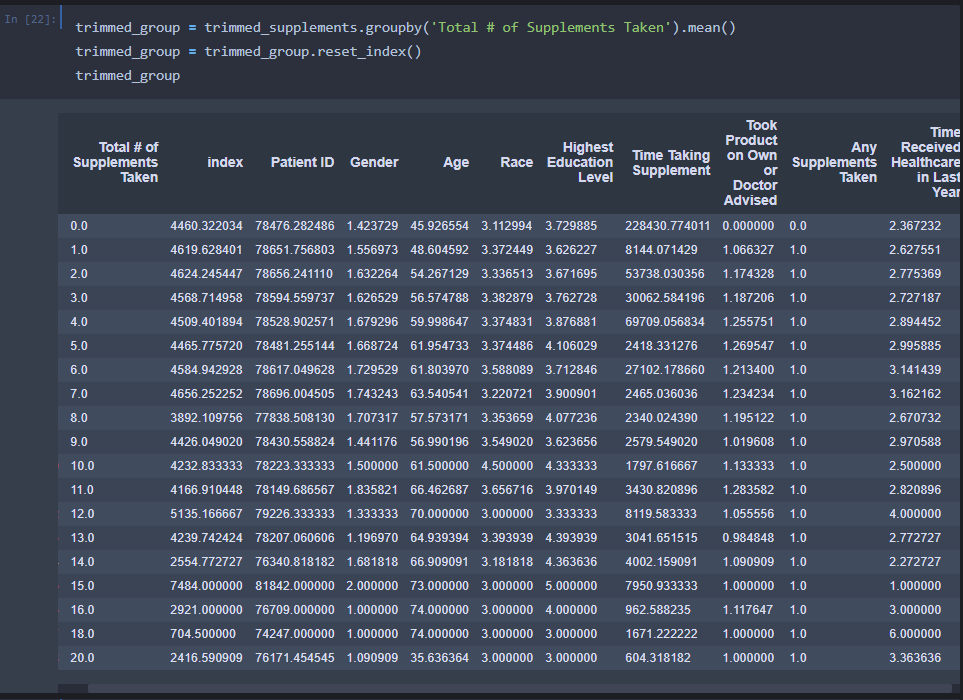
Task: Click supplements count 20.0 row label
Action: [82, 658]
